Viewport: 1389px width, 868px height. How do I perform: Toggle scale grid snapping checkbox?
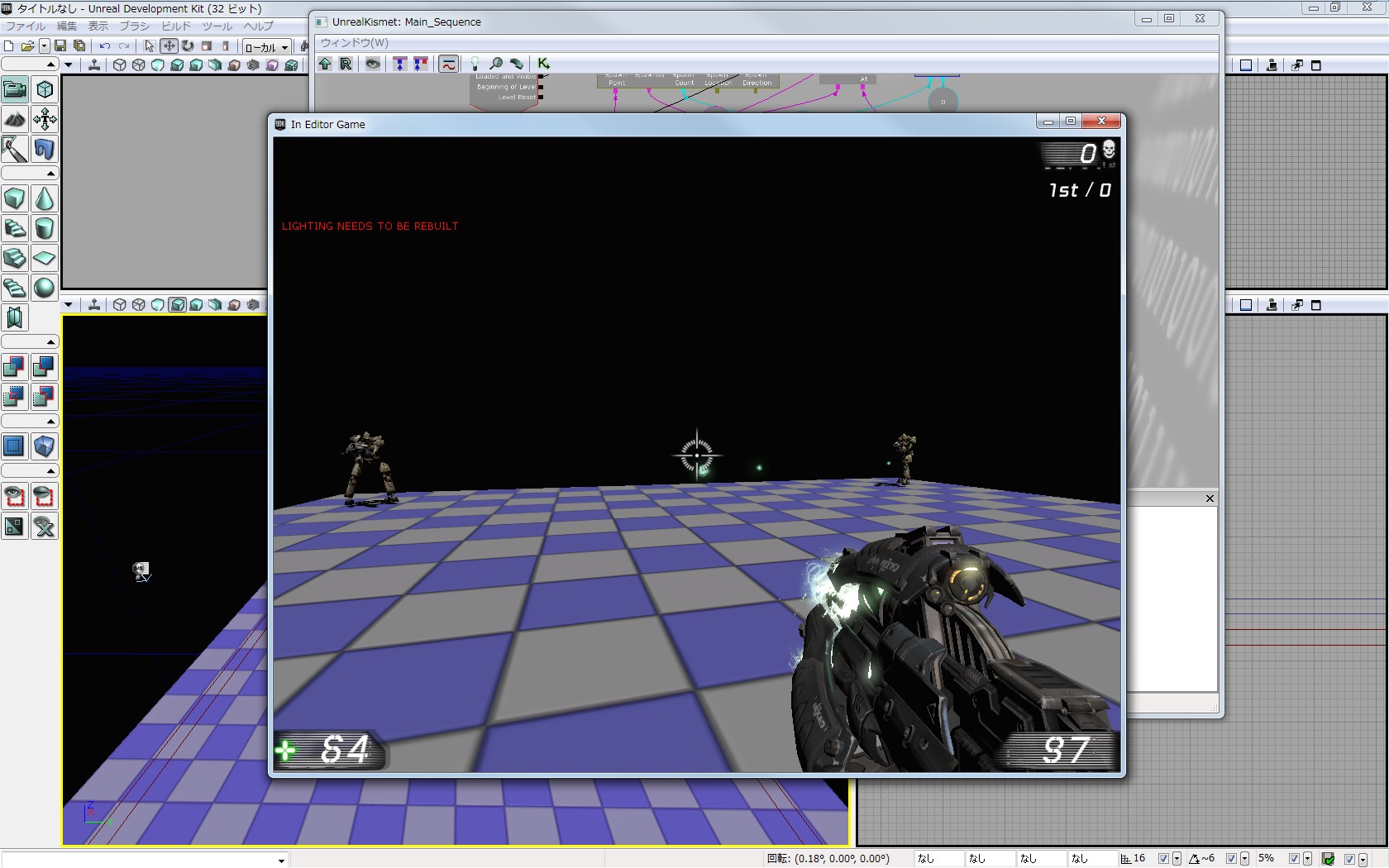click(1294, 859)
